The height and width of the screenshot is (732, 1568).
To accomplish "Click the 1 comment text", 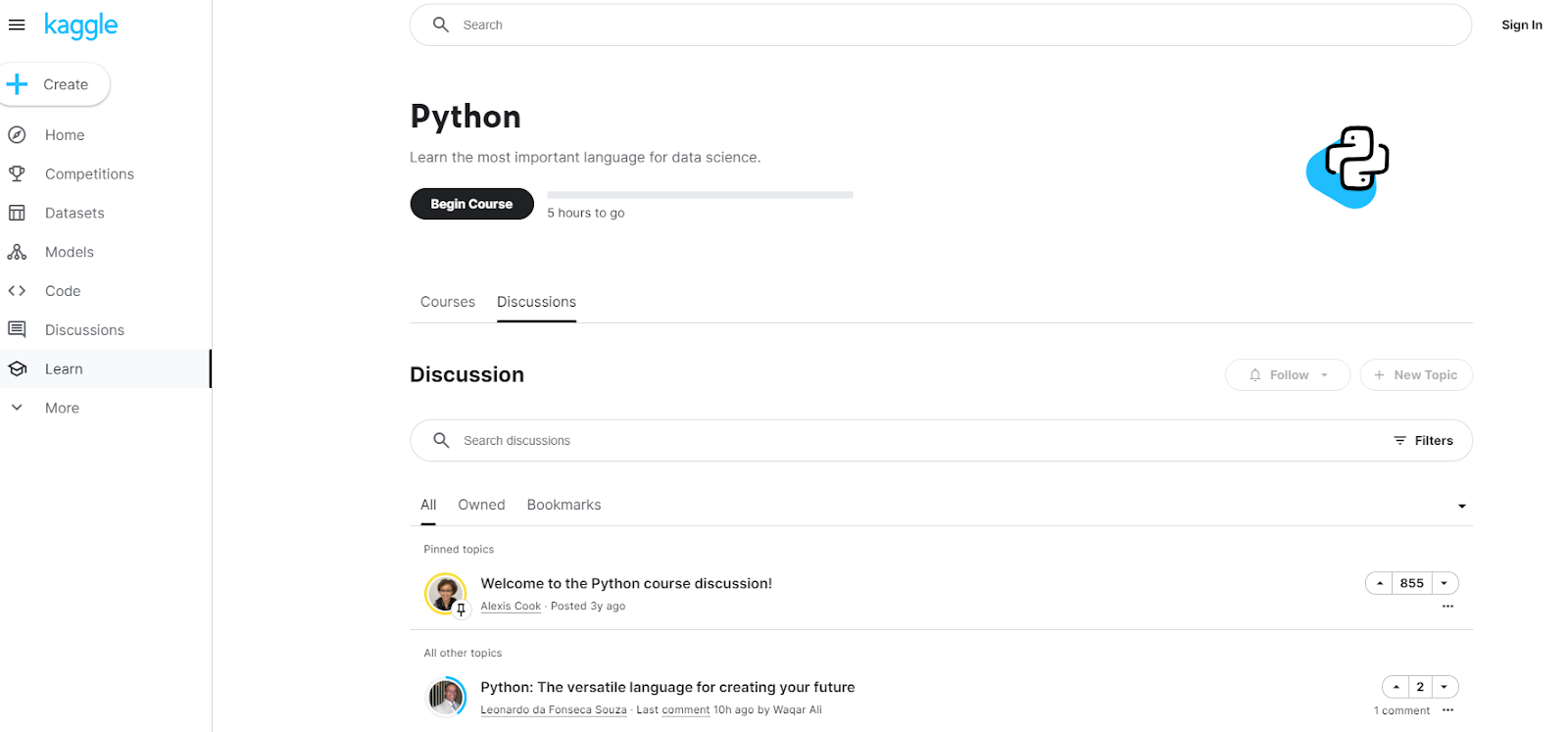I will [1401, 711].
